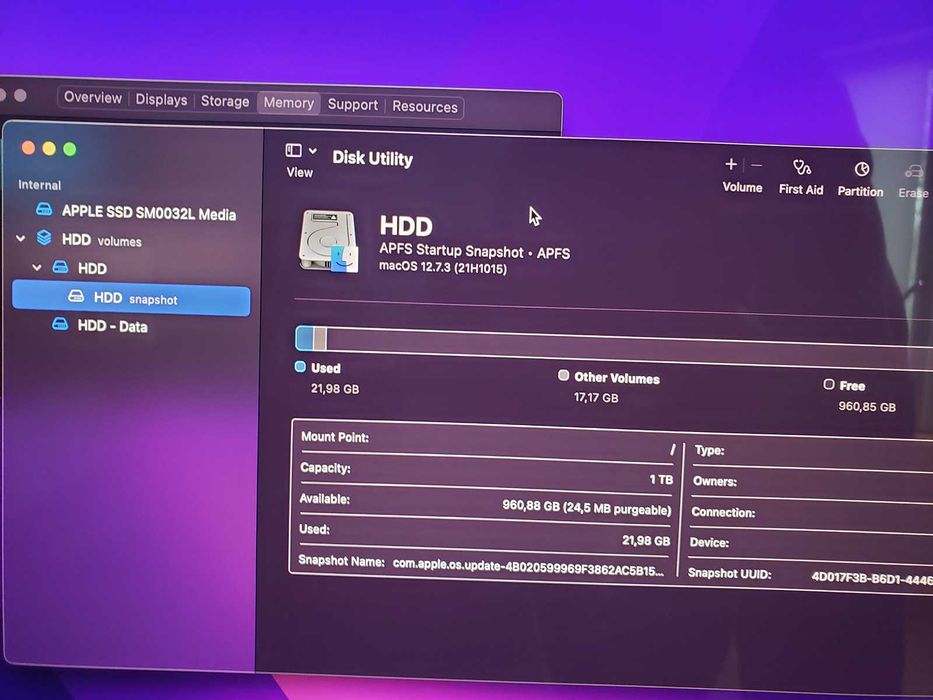Click the green zoom button of Disk Utility
Screen dimensions: 933x700
point(70,149)
